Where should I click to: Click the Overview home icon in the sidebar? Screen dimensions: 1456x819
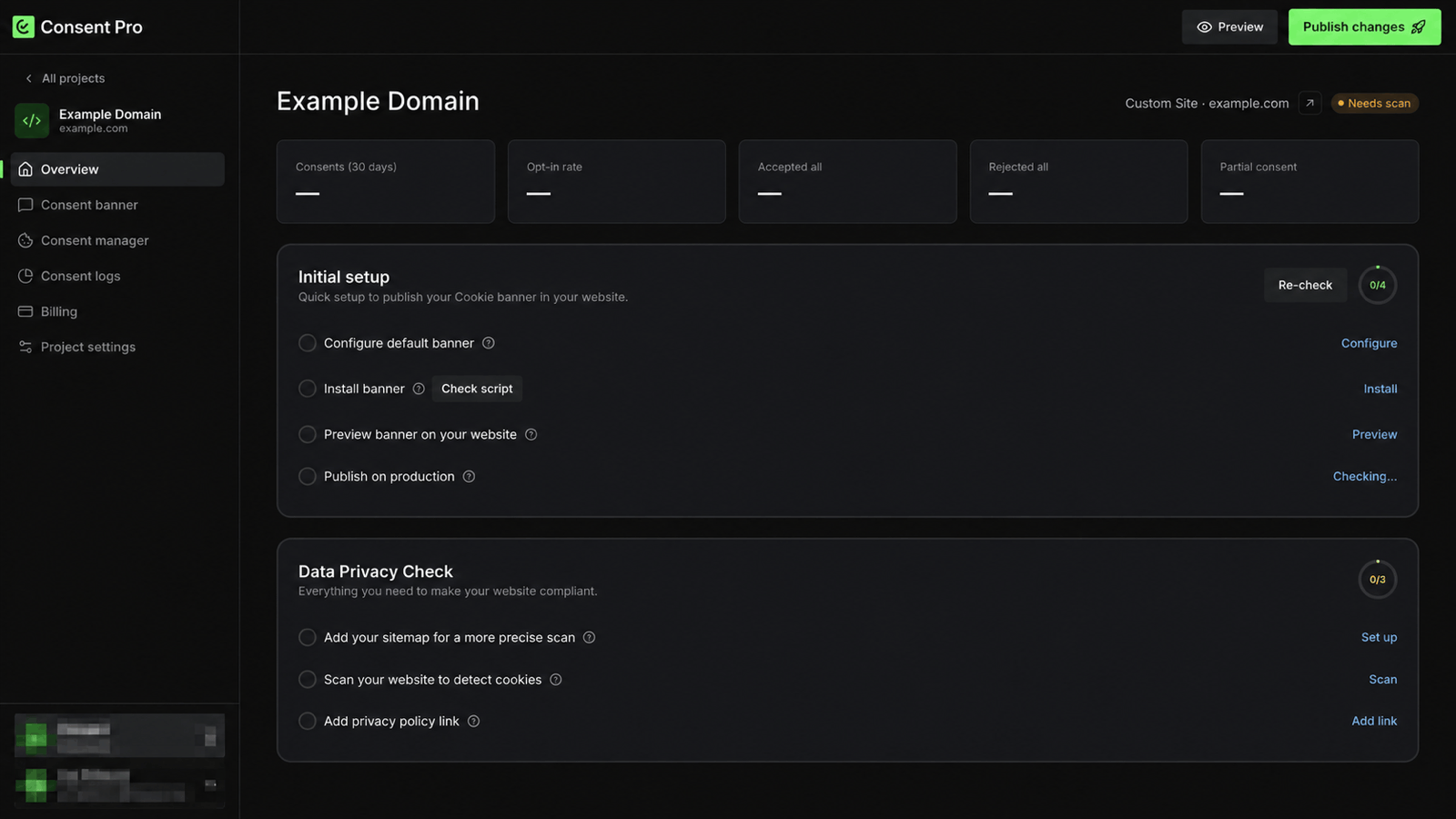pyautogui.click(x=25, y=169)
